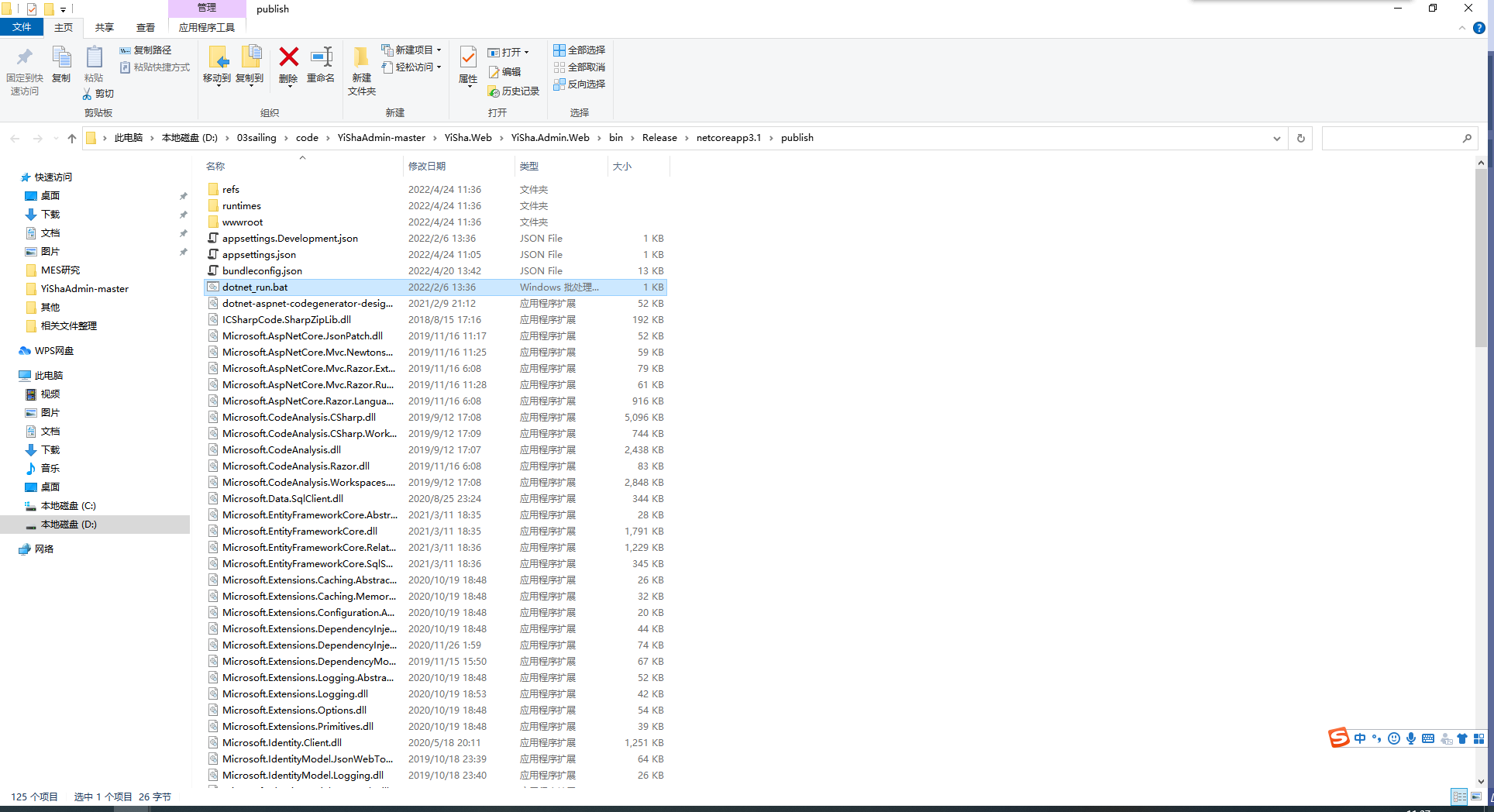Switch to details view icon in status bar
The image size is (1494, 812).
point(1459,797)
